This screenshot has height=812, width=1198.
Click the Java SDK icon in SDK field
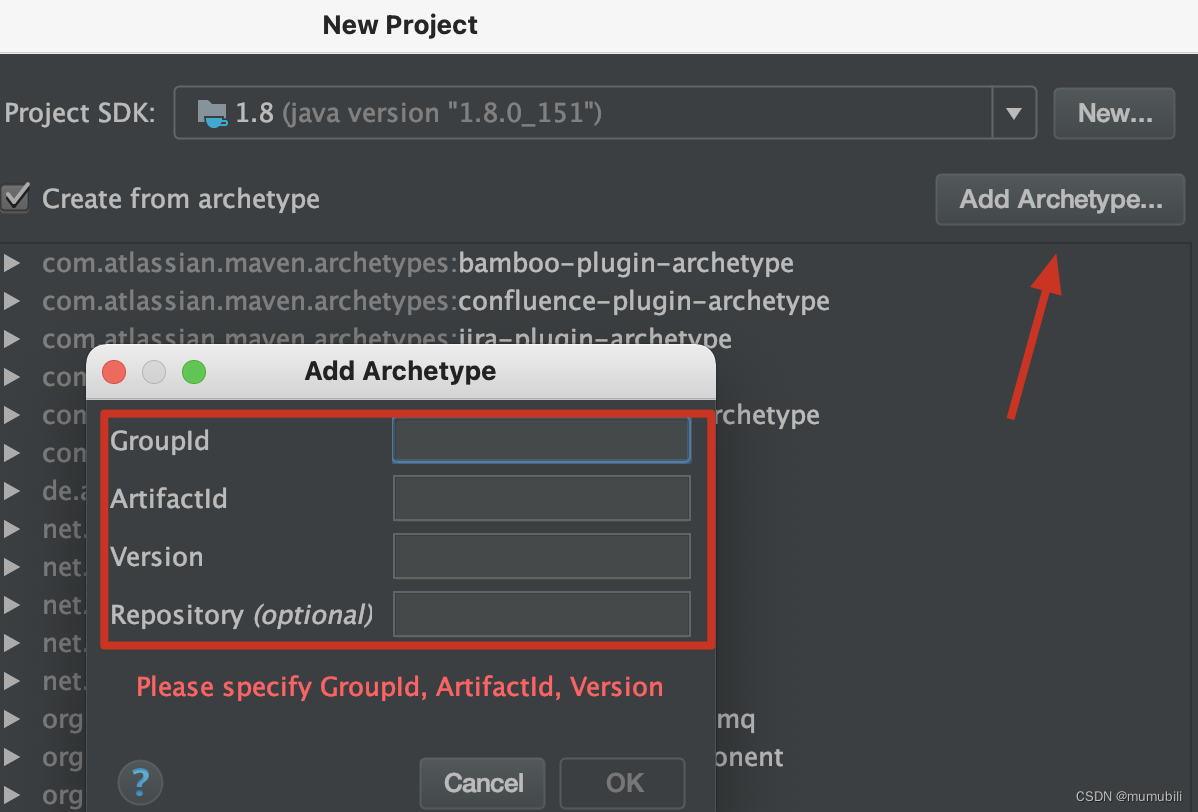click(213, 112)
